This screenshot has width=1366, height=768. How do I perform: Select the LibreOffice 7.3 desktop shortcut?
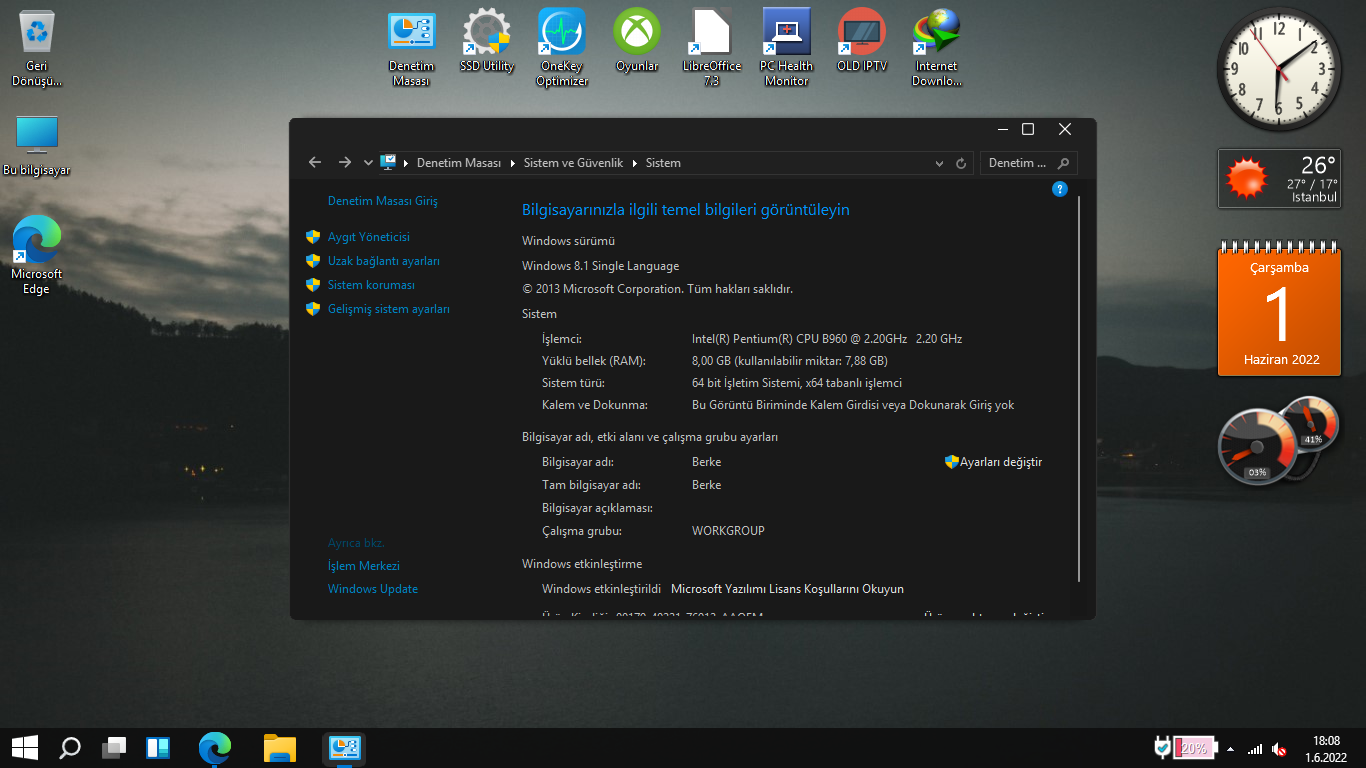pos(712,47)
